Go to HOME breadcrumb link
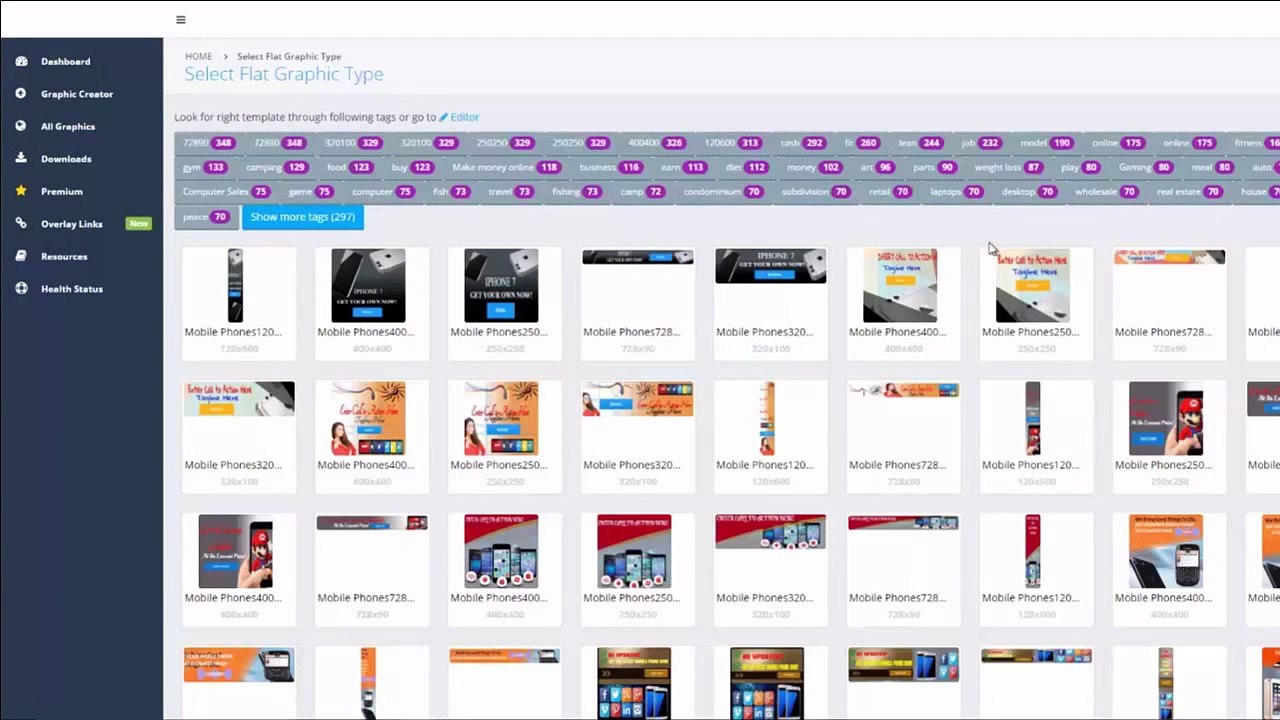Image resolution: width=1280 pixels, height=720 pixels. [x=198, y=56]
